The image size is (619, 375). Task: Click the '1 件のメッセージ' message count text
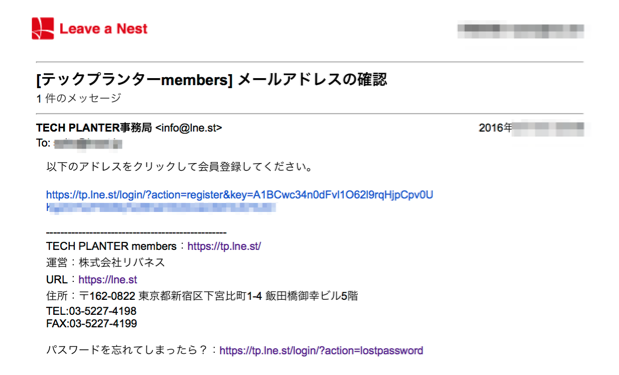[79, 98]
